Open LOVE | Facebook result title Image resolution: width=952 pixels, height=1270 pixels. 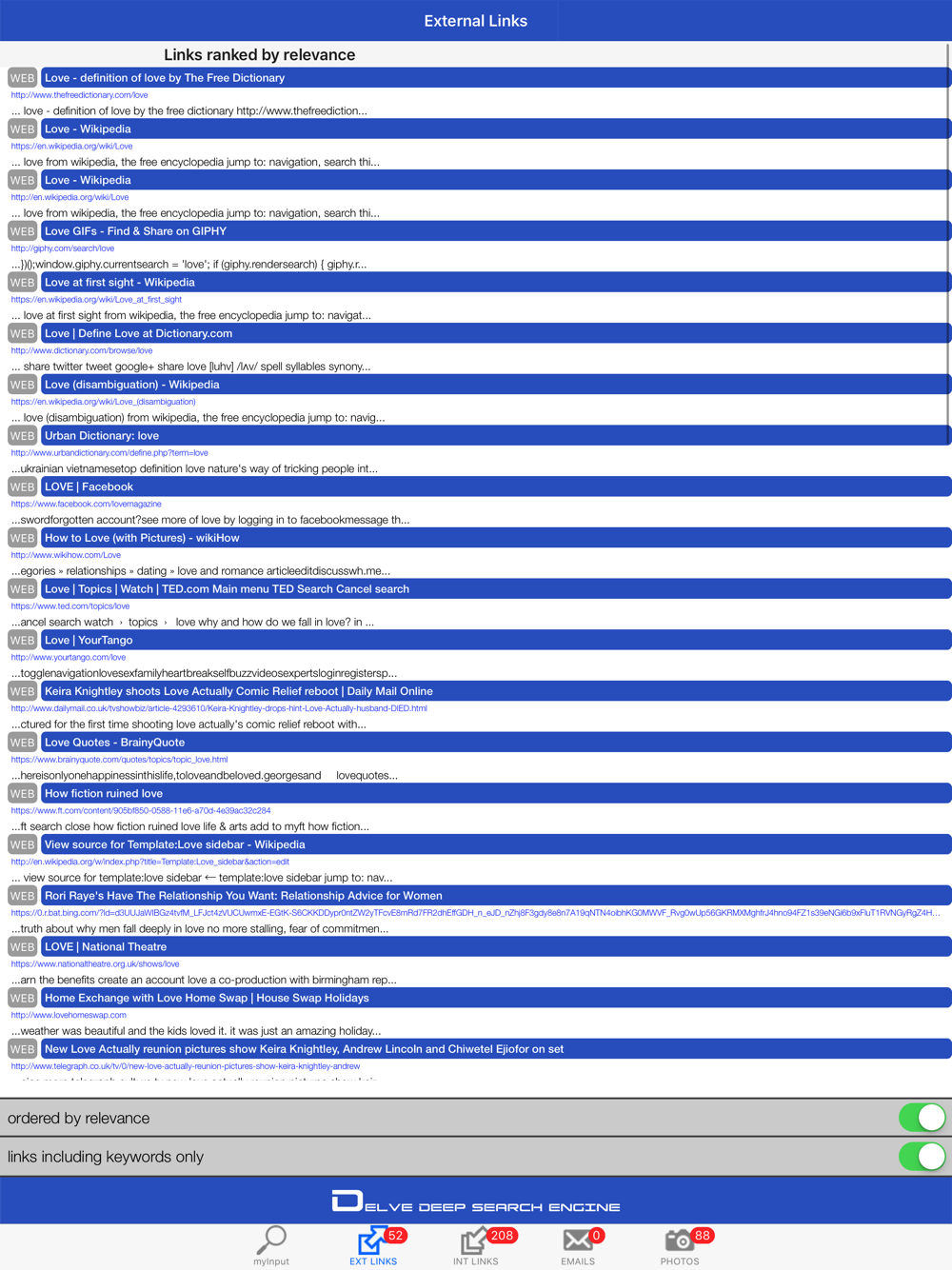tap(496, 486)
